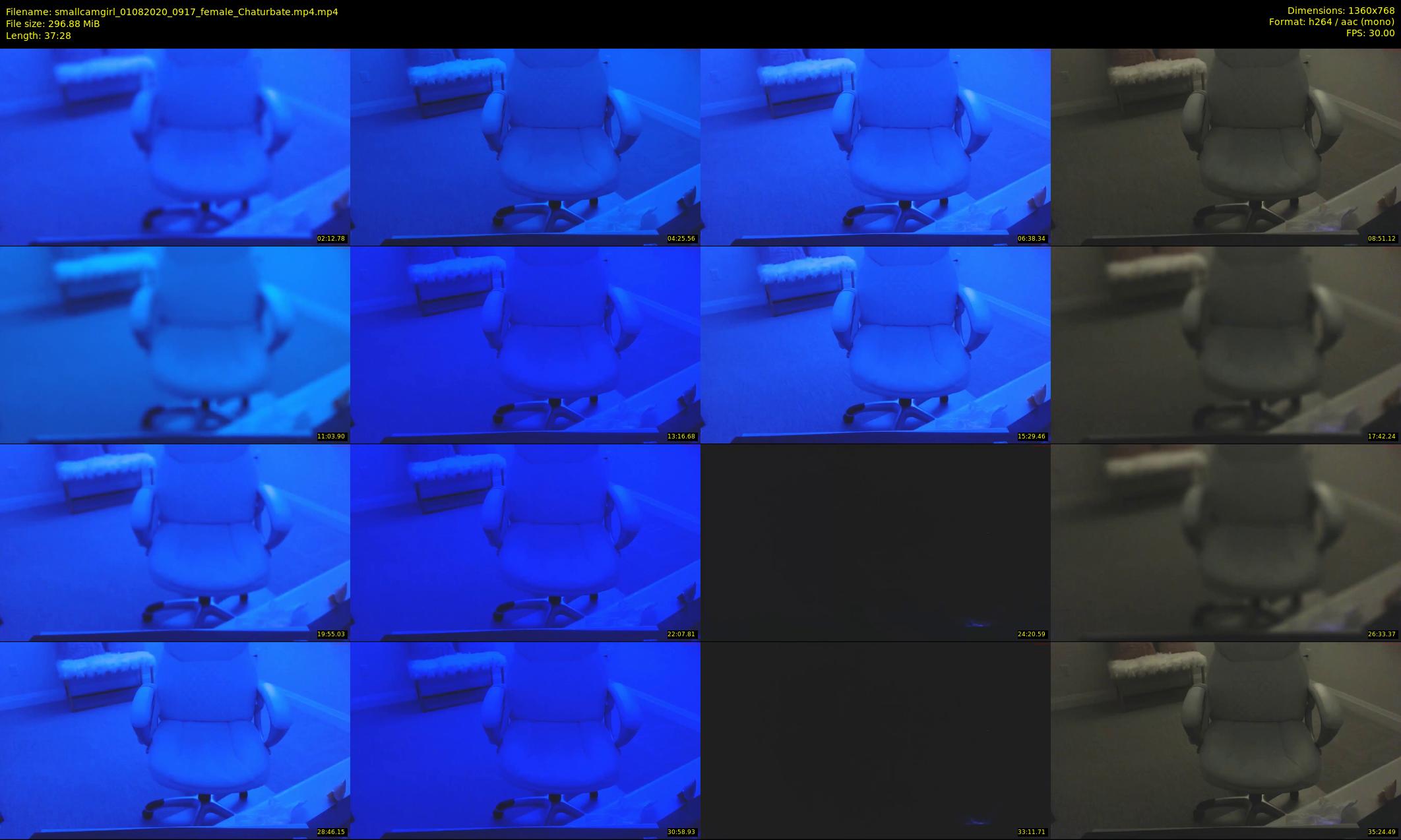Click the thumbnail at 13:16.68

[525, 344]
